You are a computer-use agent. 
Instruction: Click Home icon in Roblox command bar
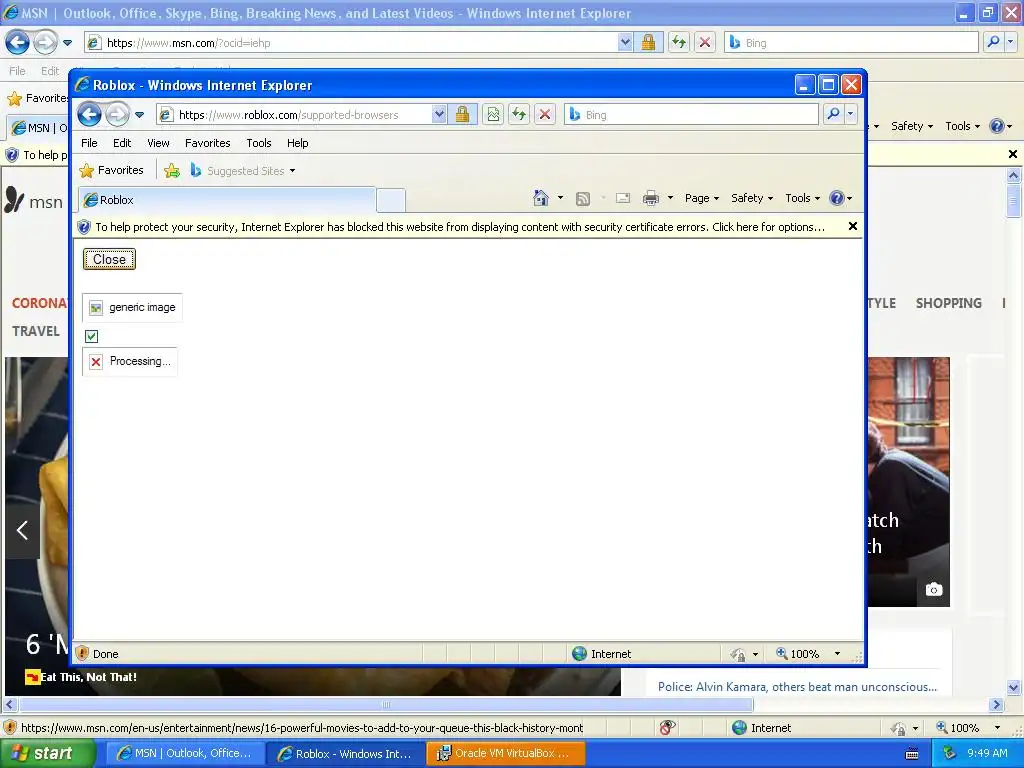click(541, 198)
